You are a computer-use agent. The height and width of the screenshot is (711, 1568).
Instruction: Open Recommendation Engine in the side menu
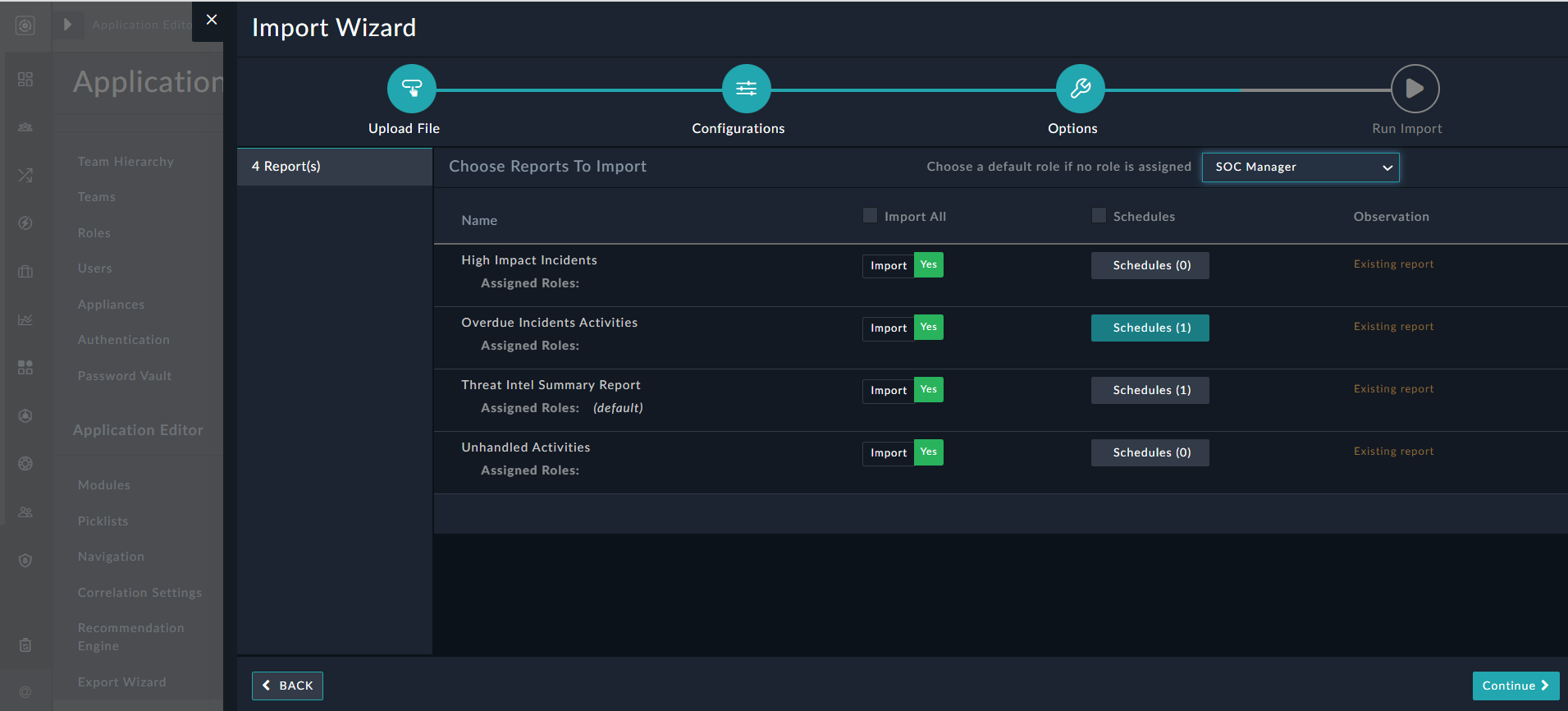pyautogui.click(x=131, y=637)
